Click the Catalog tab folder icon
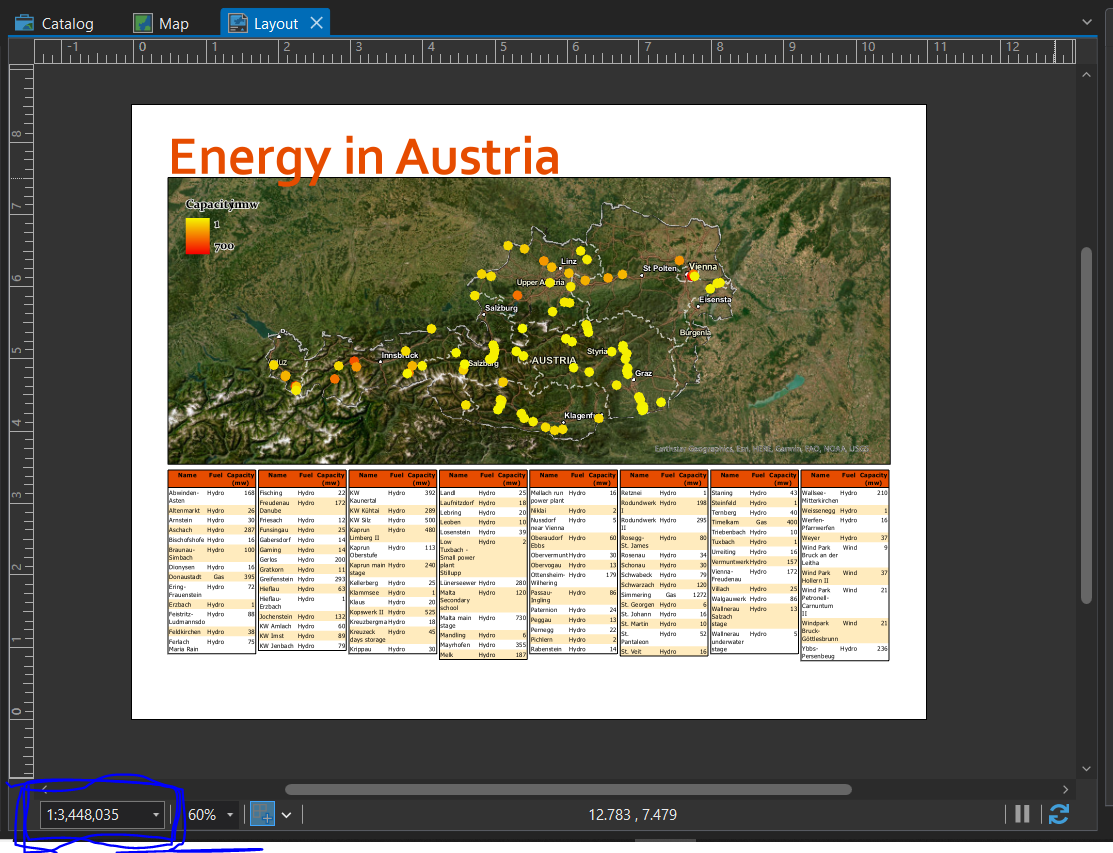 coord(24,21)
